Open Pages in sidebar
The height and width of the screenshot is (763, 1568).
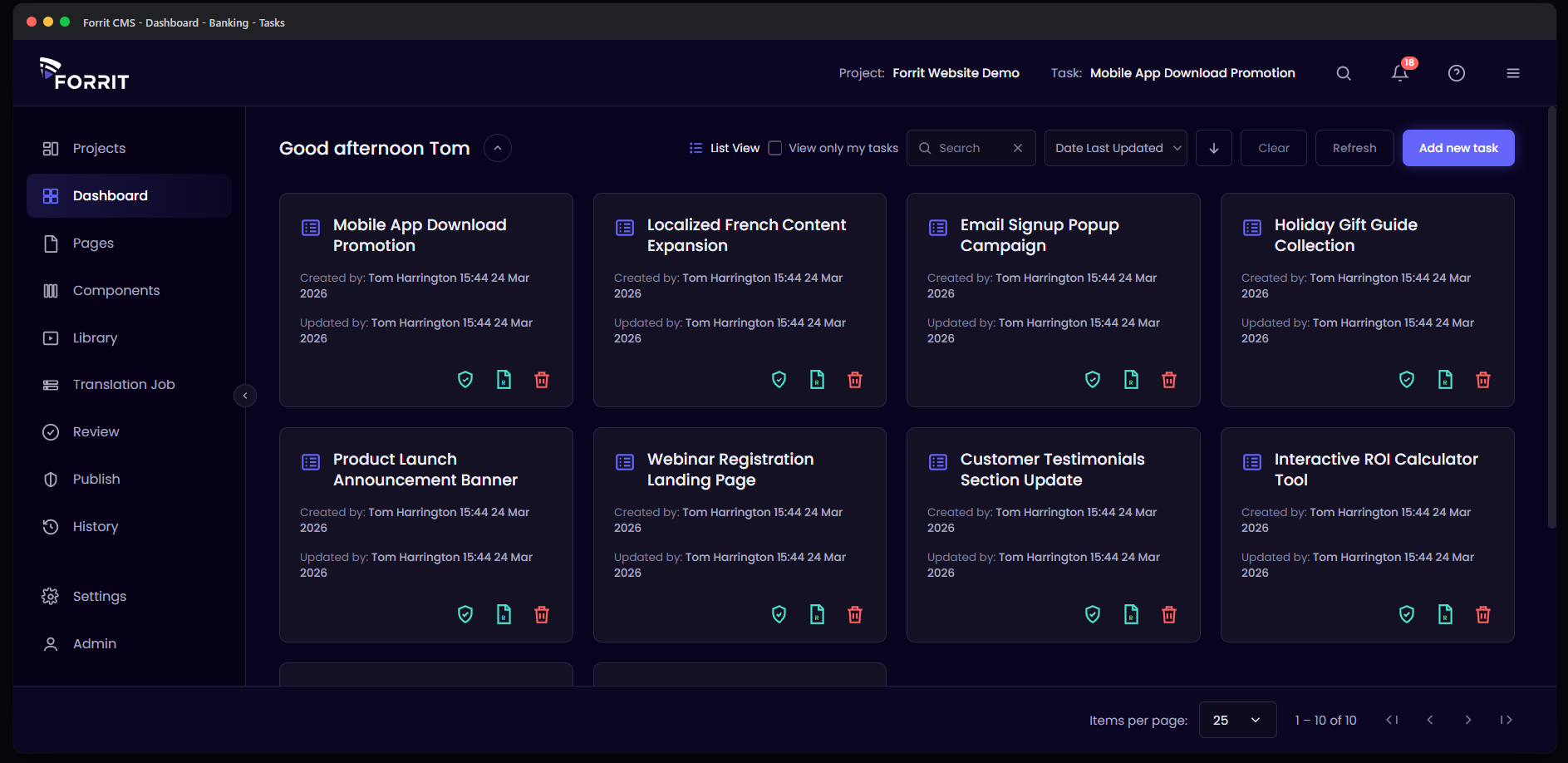click(x=129, y=244)
